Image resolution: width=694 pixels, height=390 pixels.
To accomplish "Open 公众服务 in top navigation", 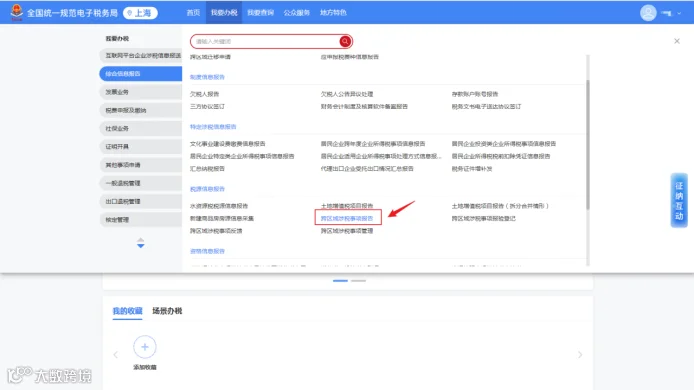I will click(297, 12).
